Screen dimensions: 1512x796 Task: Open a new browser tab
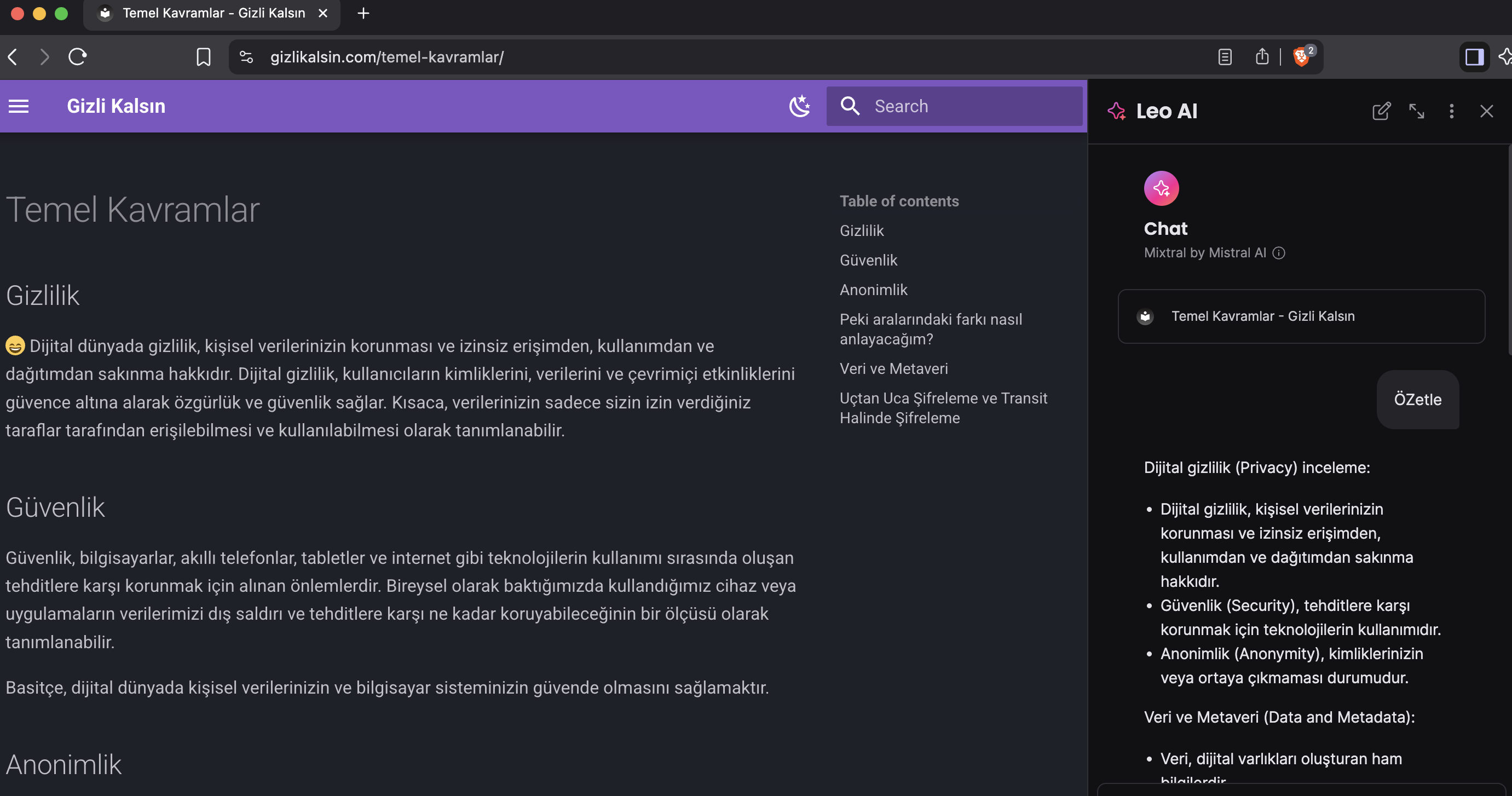(363, 13)
